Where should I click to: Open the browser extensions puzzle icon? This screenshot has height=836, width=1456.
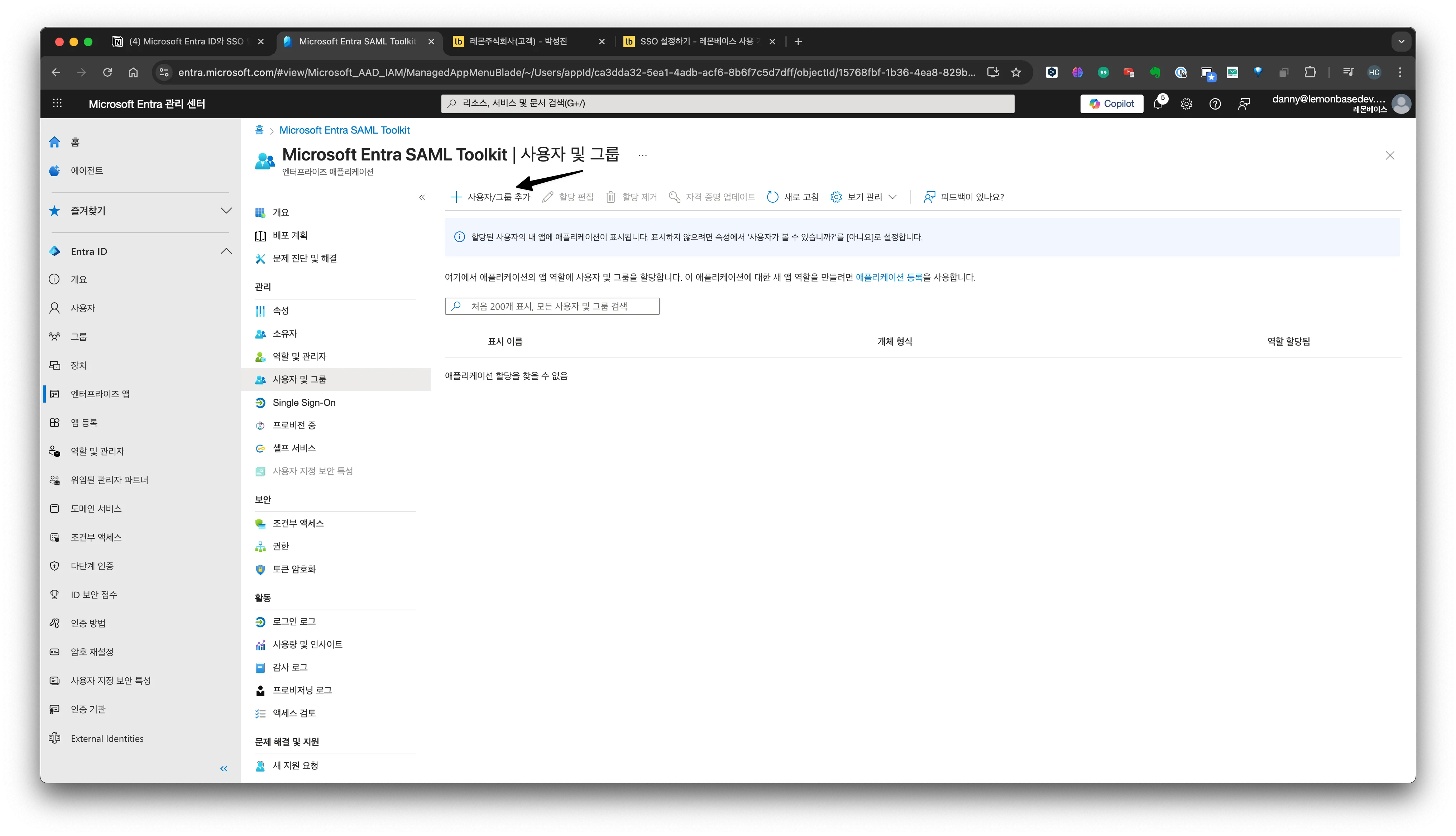pos(1309,72)
